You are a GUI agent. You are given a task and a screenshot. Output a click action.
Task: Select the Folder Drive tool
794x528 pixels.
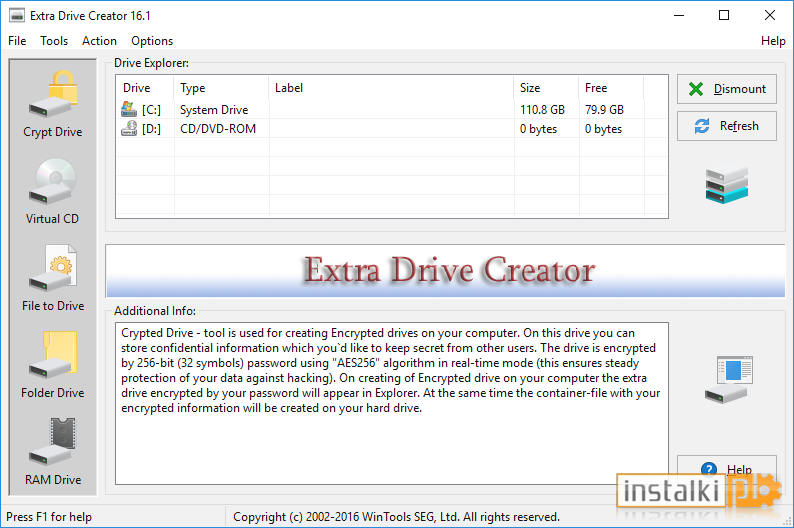(x=53, y=365)
